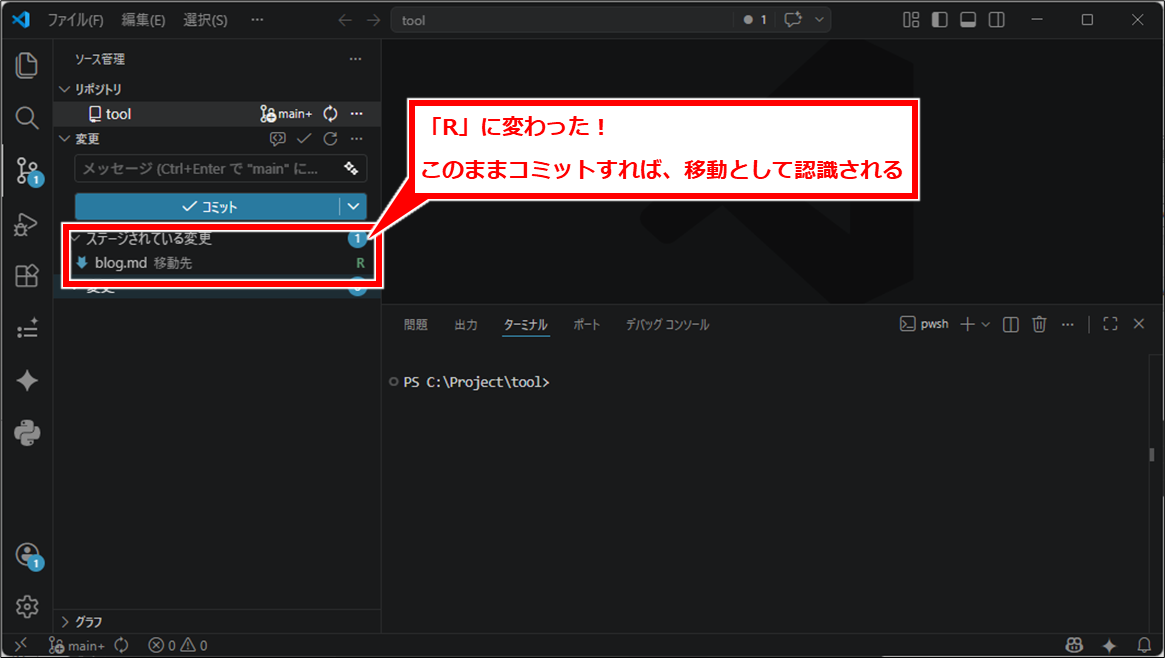Click the コミット button
1165x658 pixels.
[208, 206]
